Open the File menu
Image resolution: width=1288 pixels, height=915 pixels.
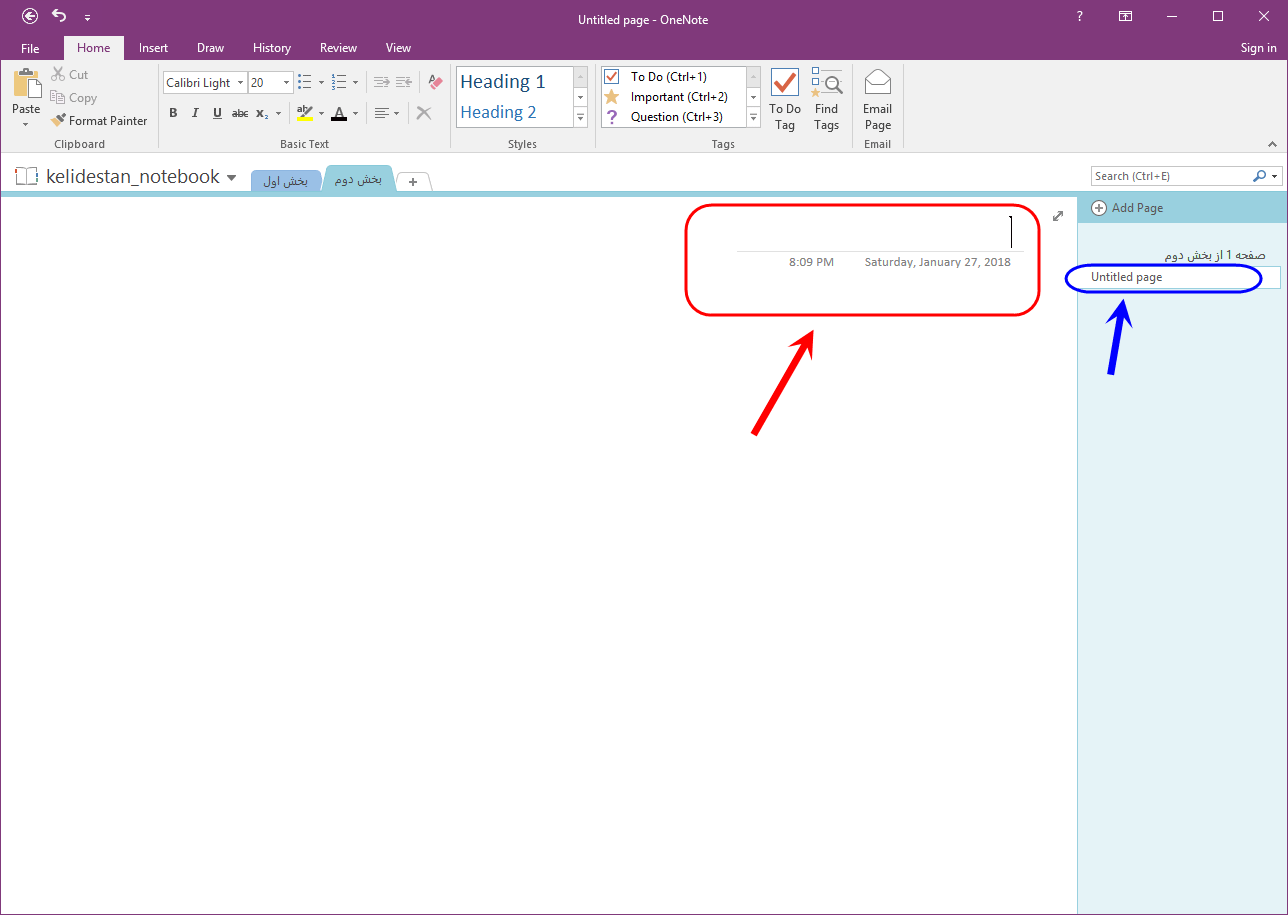click(30, 48)
